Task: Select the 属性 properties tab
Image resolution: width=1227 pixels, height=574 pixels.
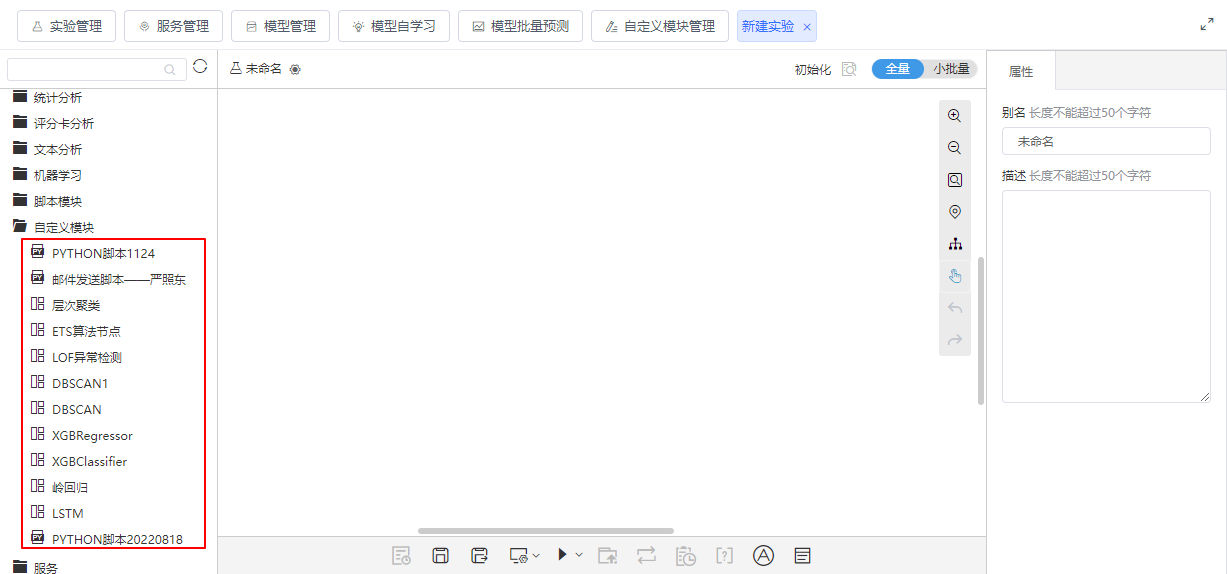Action: tap(1021, 71)
